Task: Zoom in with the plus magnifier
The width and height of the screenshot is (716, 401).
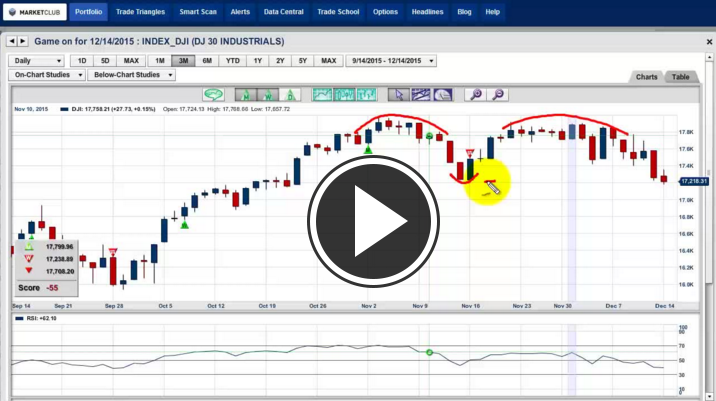Action: point(476,95)
